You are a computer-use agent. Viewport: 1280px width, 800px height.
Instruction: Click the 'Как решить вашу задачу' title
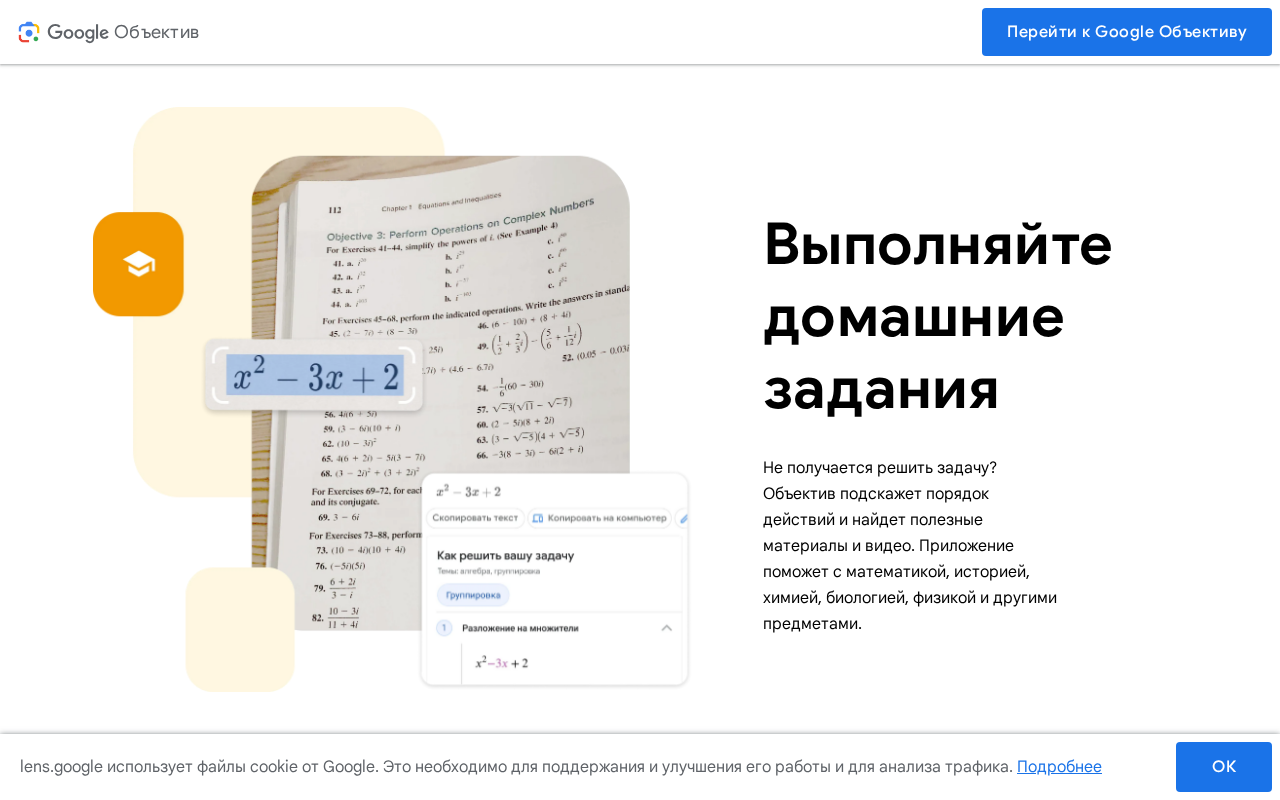point(506,555)
